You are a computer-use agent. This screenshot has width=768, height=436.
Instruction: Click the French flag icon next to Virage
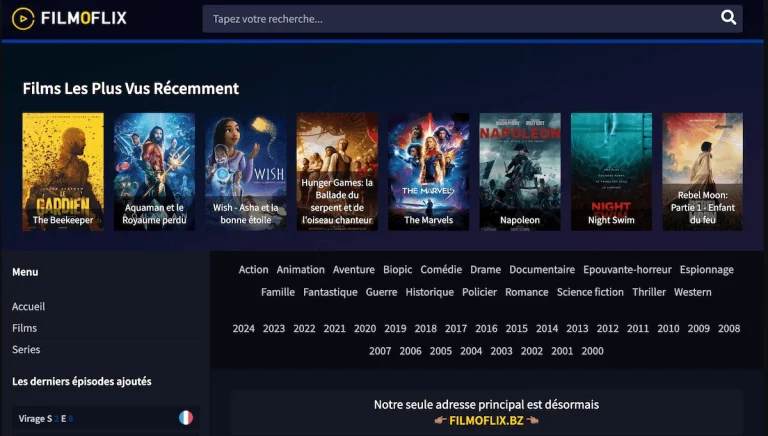coord(186,418)
